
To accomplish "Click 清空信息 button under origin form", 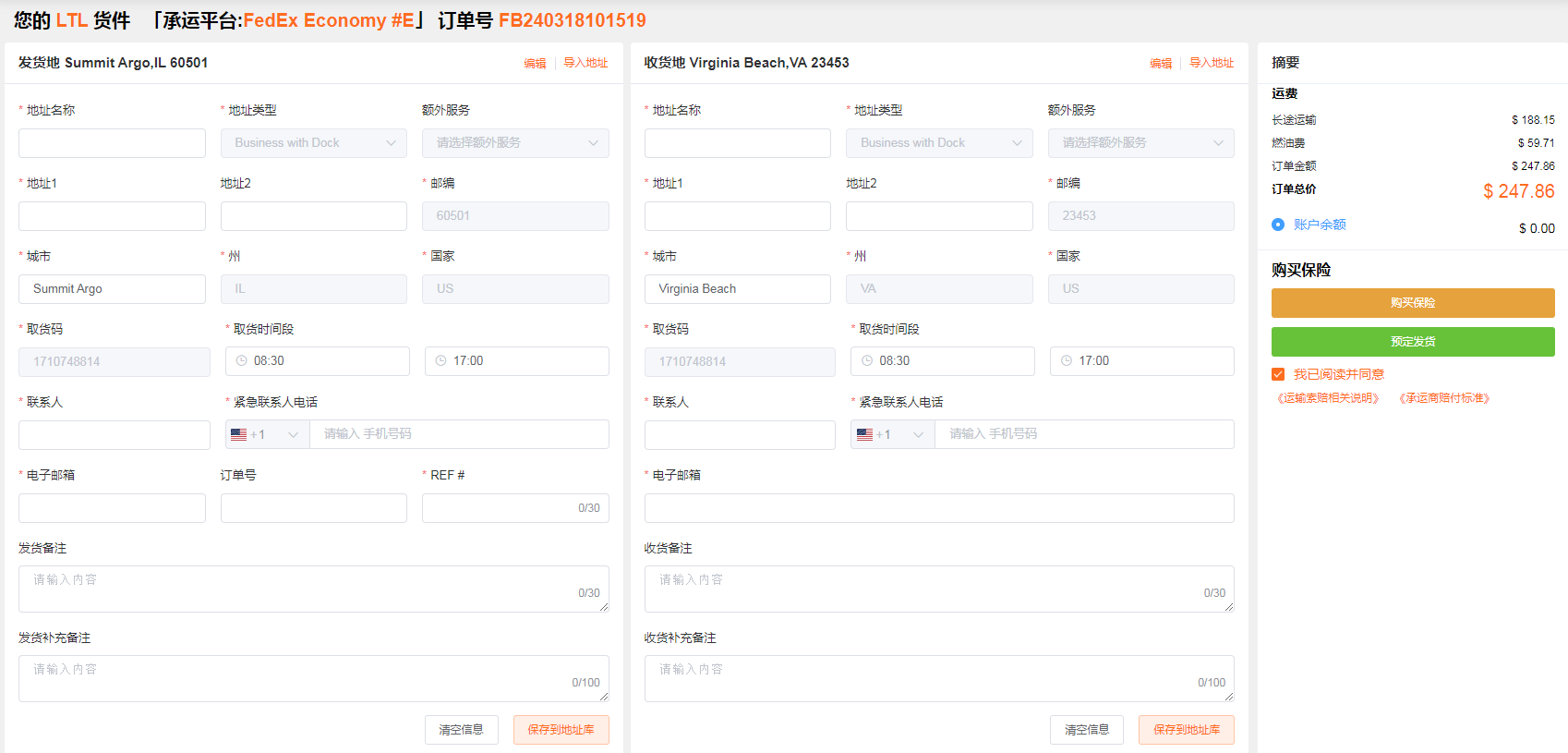I will pyautogui.click(x=461, y=730).
